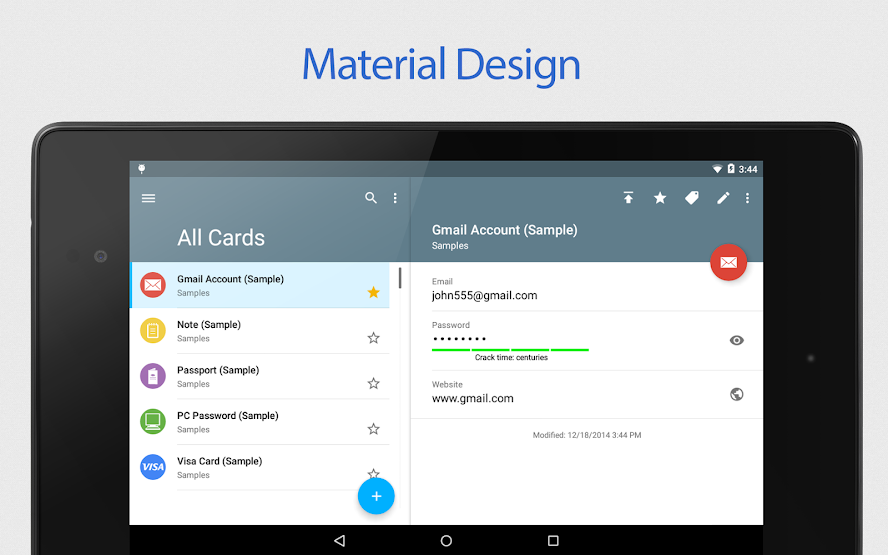Image resolution: width=888 pixels, height=555 pixels.
Task: Select the Note (Sample) row
Action: point(260,331)
